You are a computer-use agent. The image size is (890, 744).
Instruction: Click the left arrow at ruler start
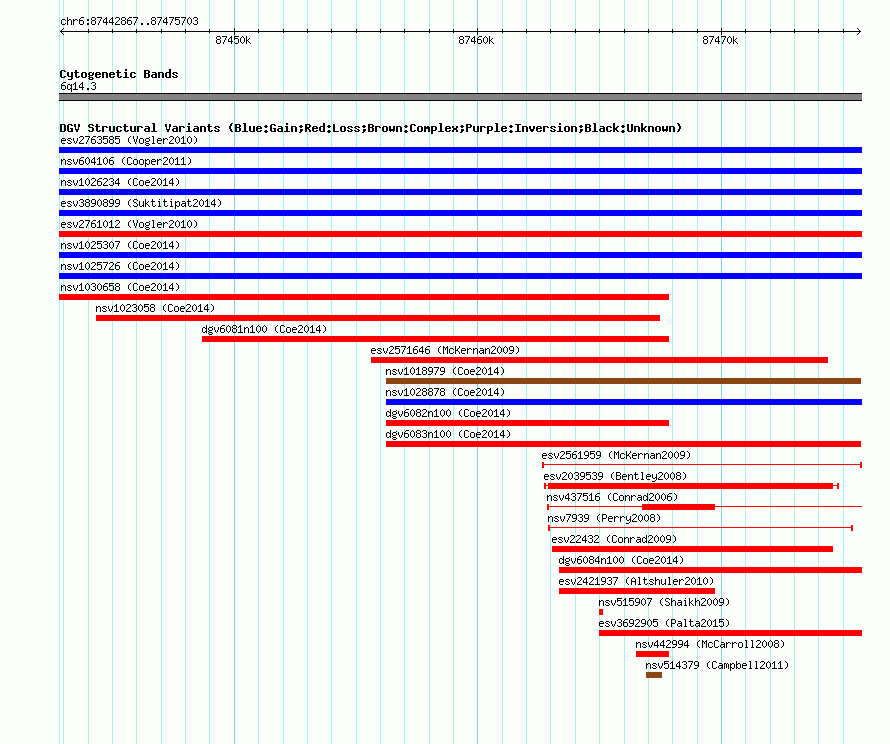62,31
